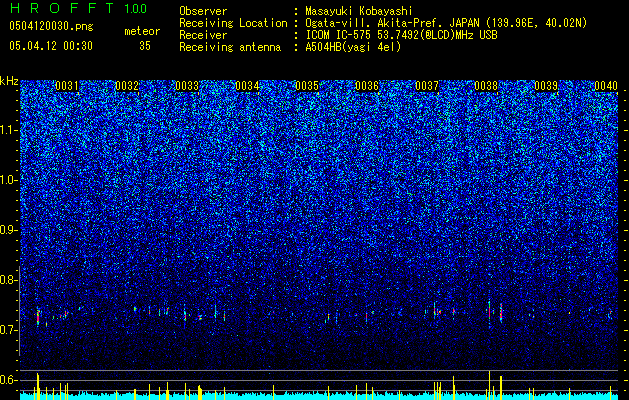Click the Observer label
This screenshot has height=400, width=629.
(x=203, y=11)
